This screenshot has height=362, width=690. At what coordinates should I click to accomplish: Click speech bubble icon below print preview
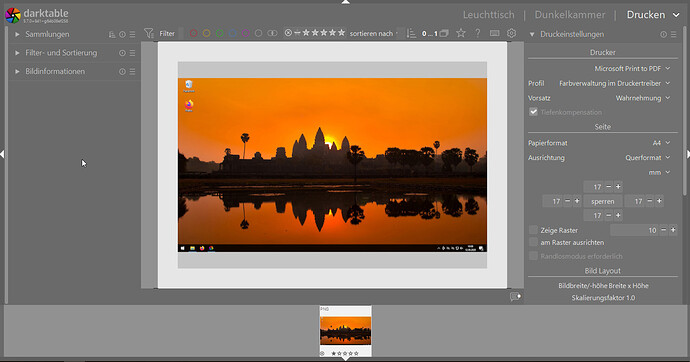tap(515, 297)
